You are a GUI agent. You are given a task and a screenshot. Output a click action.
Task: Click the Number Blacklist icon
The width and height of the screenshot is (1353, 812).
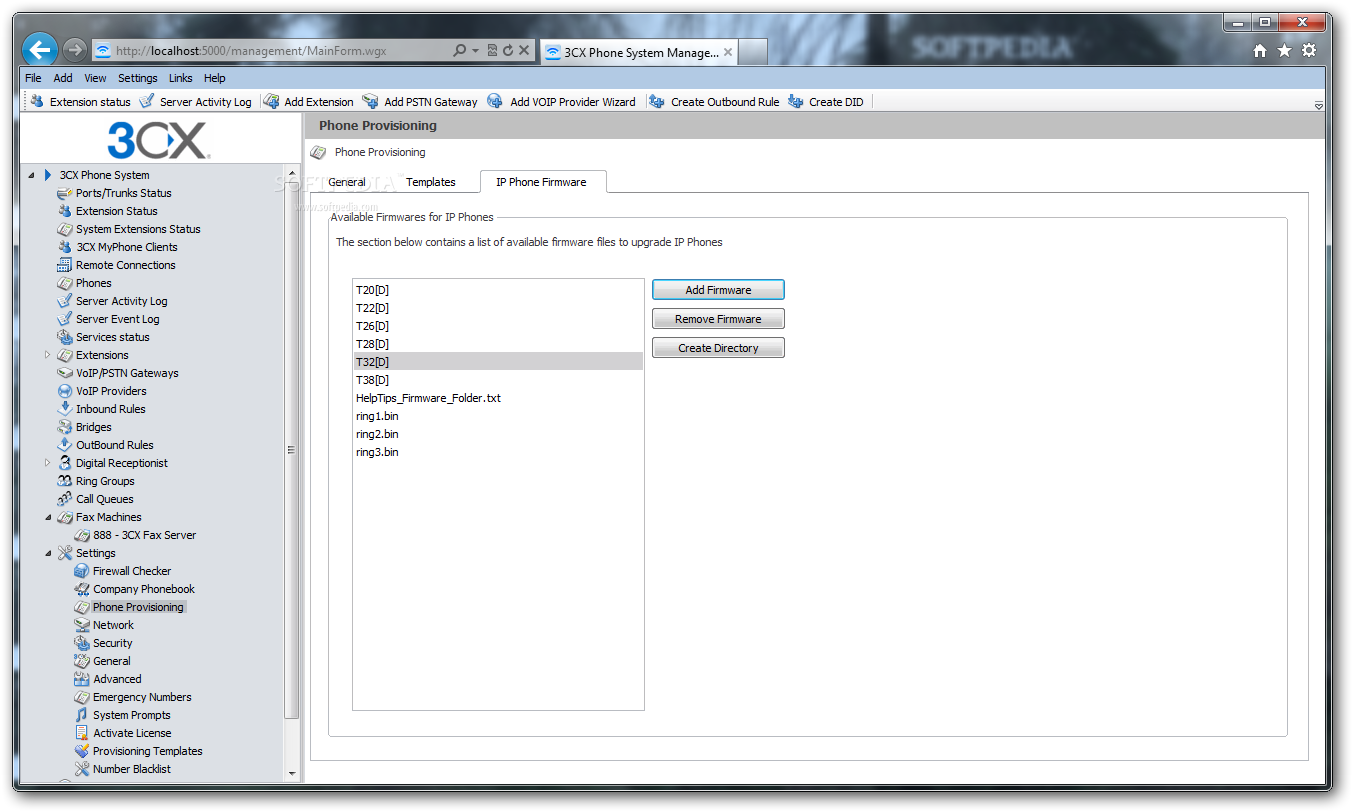[82, 769]
